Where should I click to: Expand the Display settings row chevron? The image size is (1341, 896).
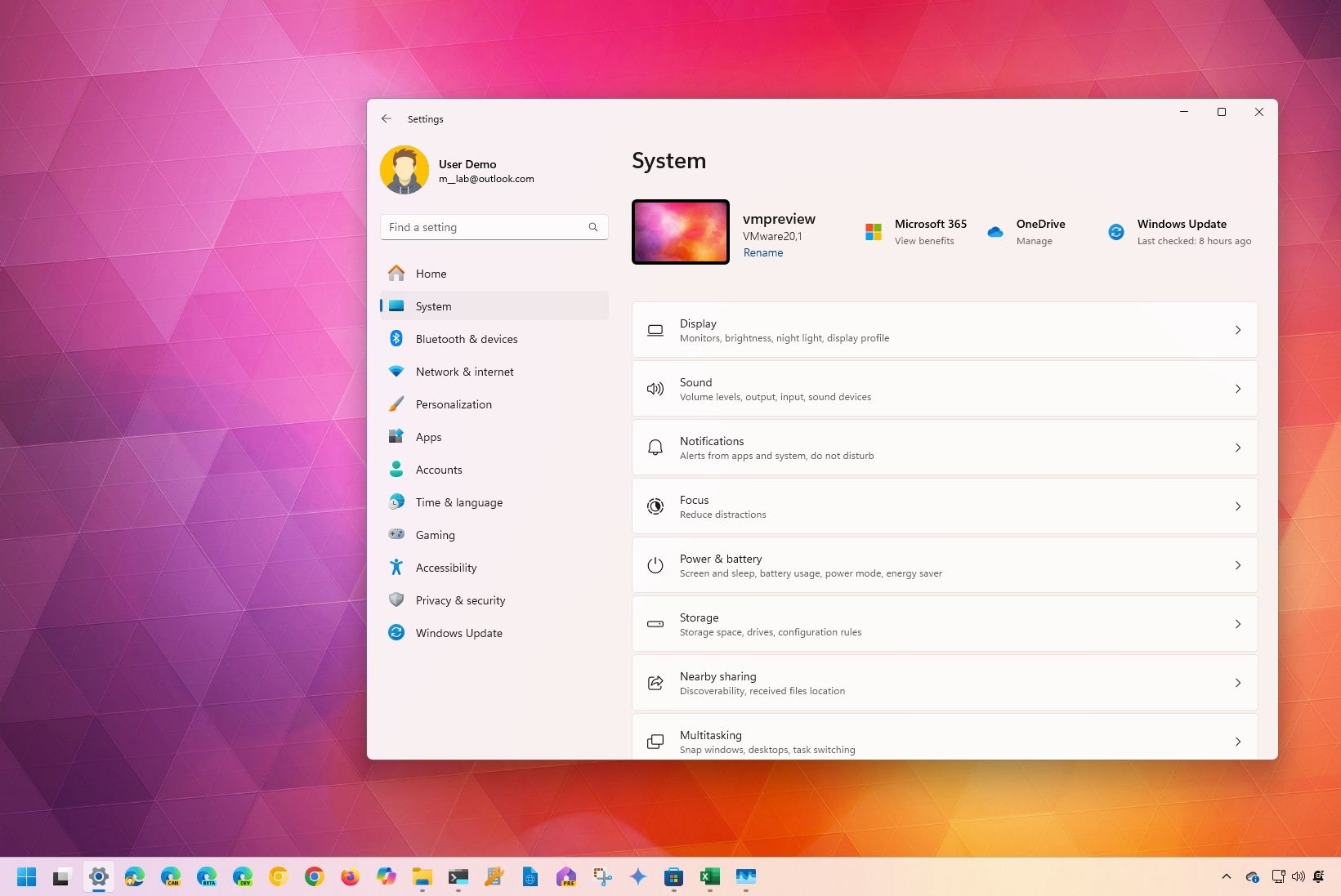pyautogui.click(x=1238, y=330)
